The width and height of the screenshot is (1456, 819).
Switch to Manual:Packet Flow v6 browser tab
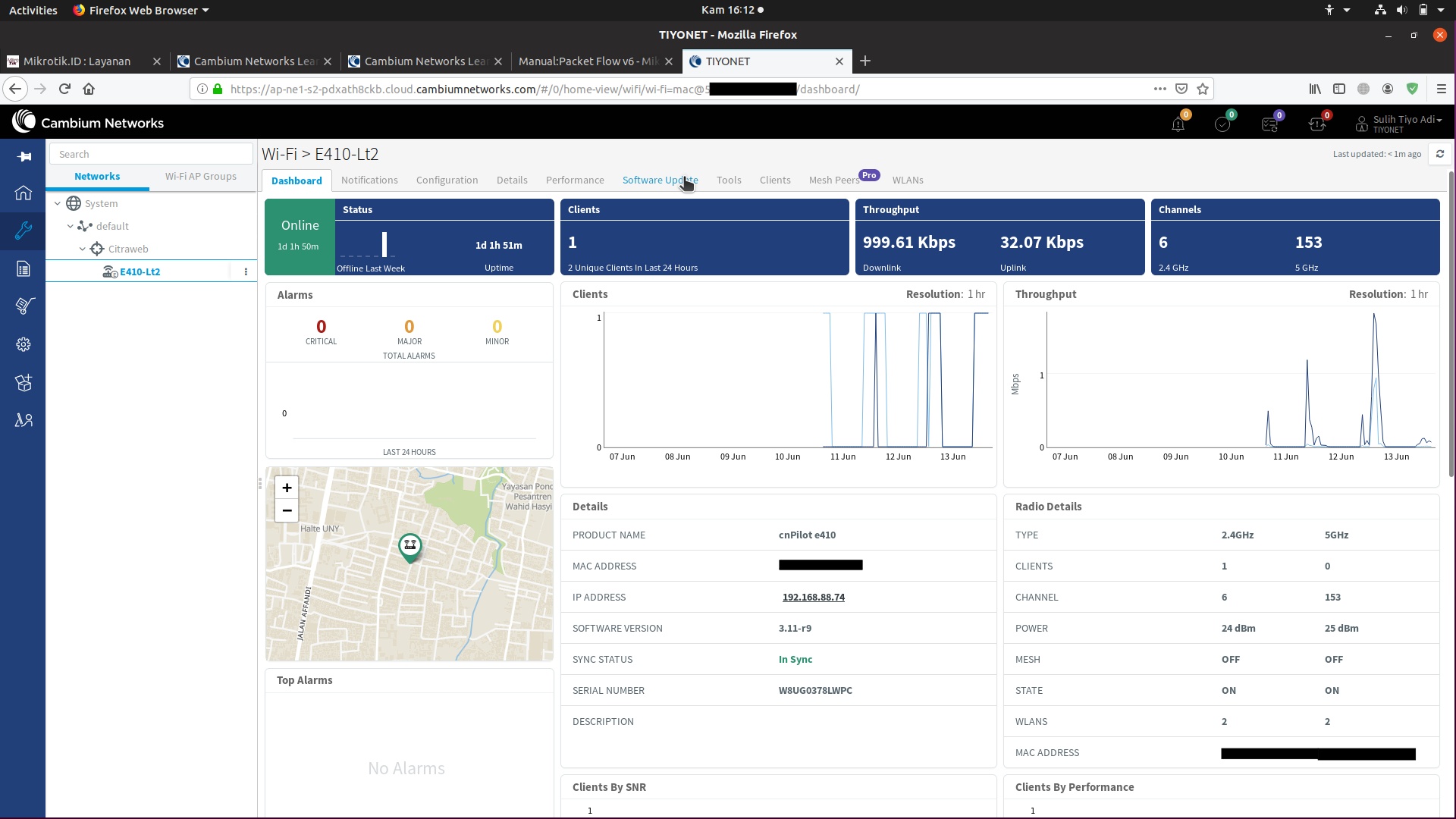pyautogui.click(x=588, y=61)
